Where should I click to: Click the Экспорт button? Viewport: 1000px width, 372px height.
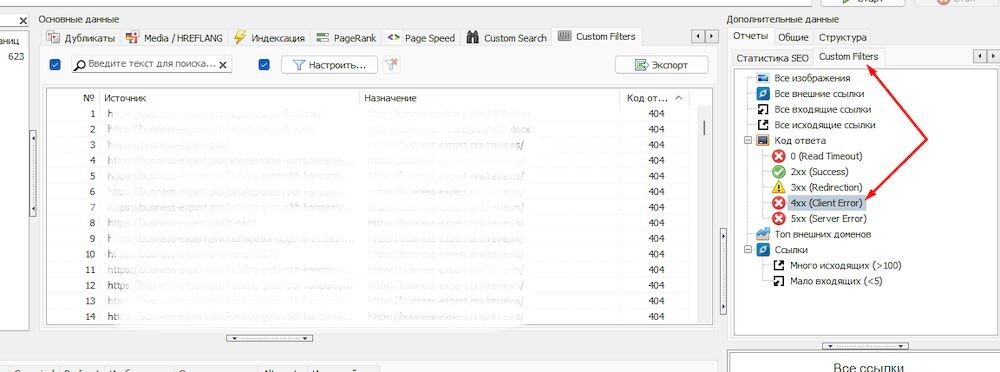tap(661, 64)
